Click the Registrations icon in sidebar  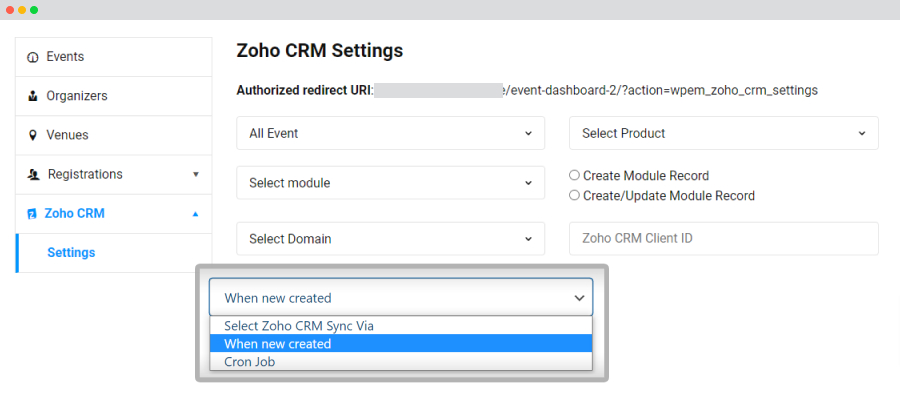33,174
